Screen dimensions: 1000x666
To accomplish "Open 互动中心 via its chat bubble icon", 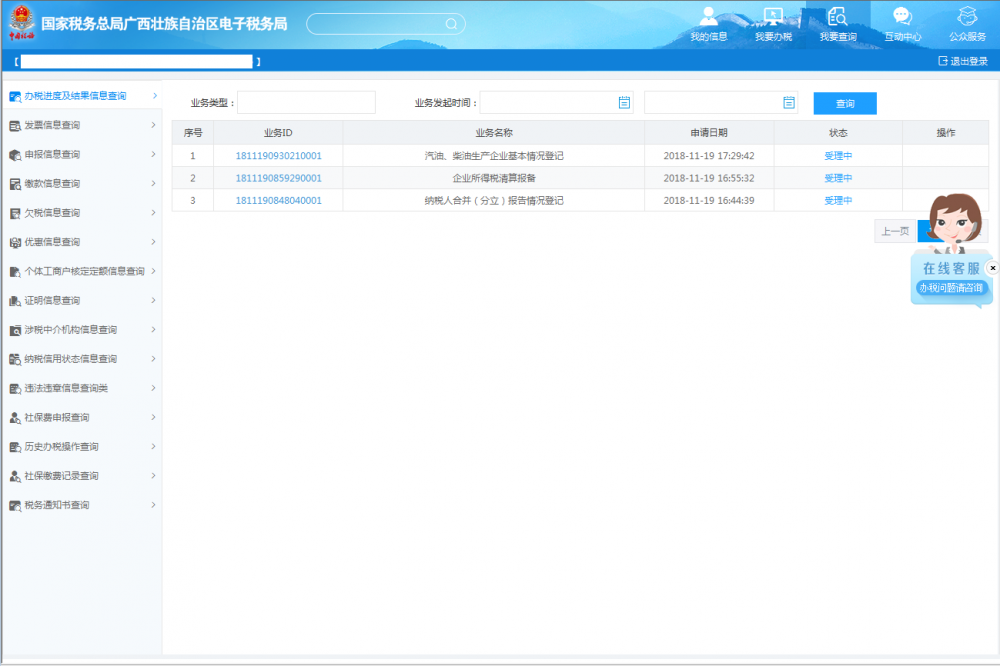I will click(900, 18).
